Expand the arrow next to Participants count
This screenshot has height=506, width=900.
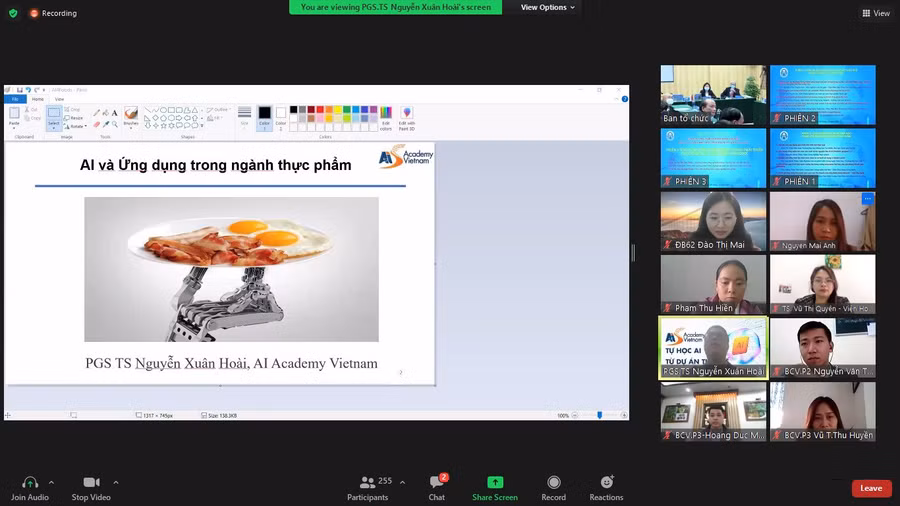tap(402, 482)
